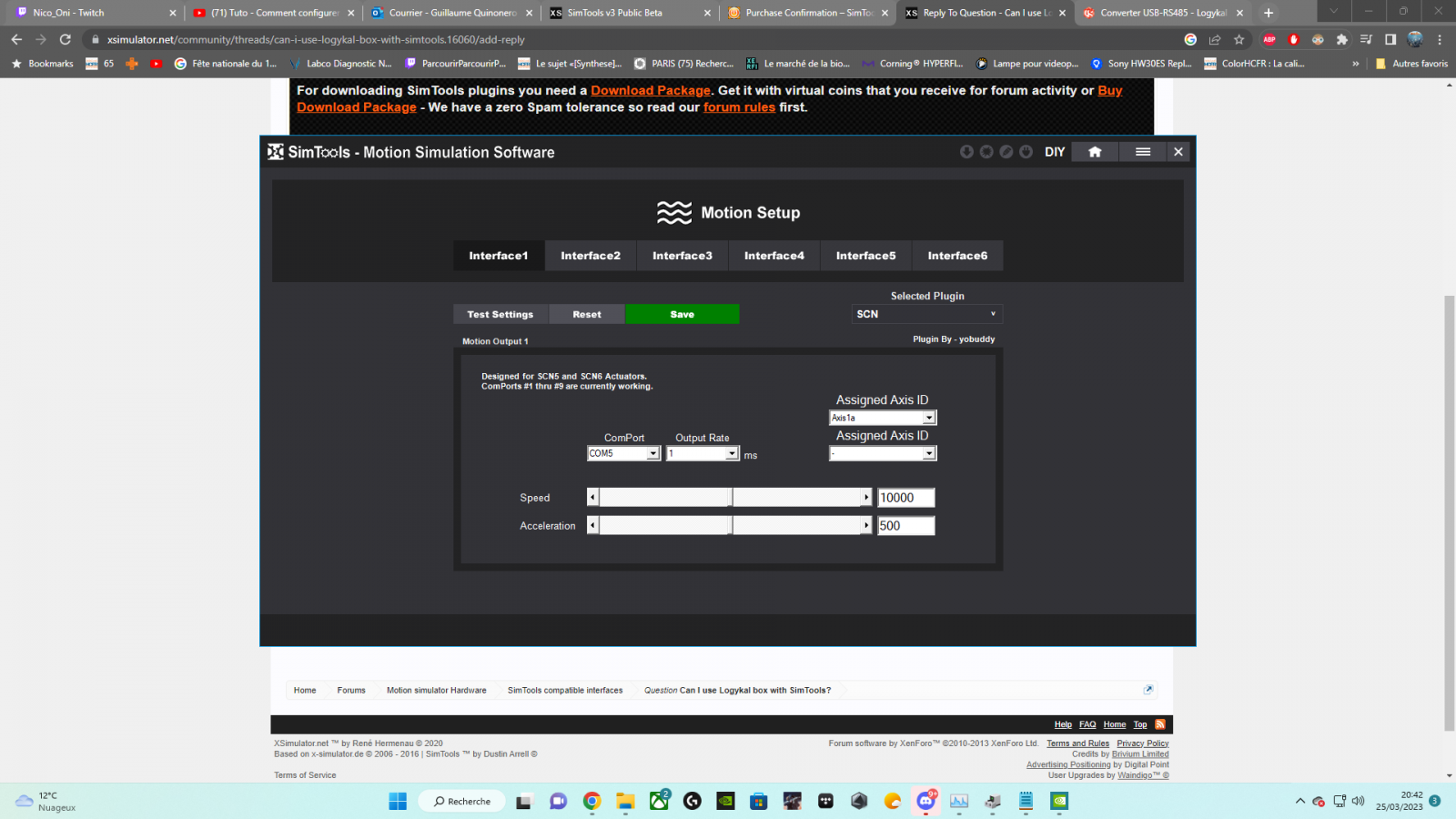
Task: Go back to the previous page
Action: pos(16,39)
